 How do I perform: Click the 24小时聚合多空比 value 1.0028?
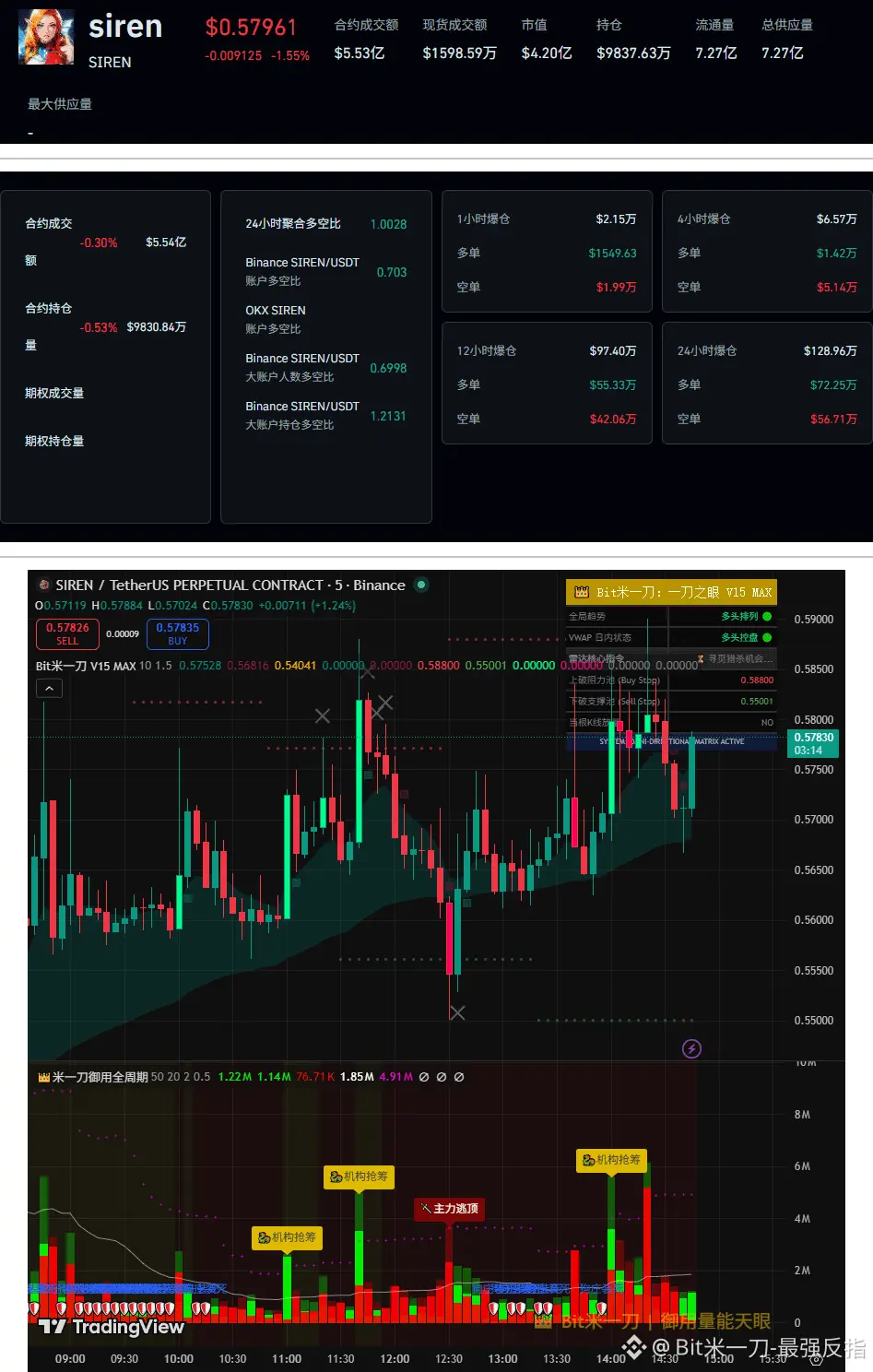coord(388,224)
